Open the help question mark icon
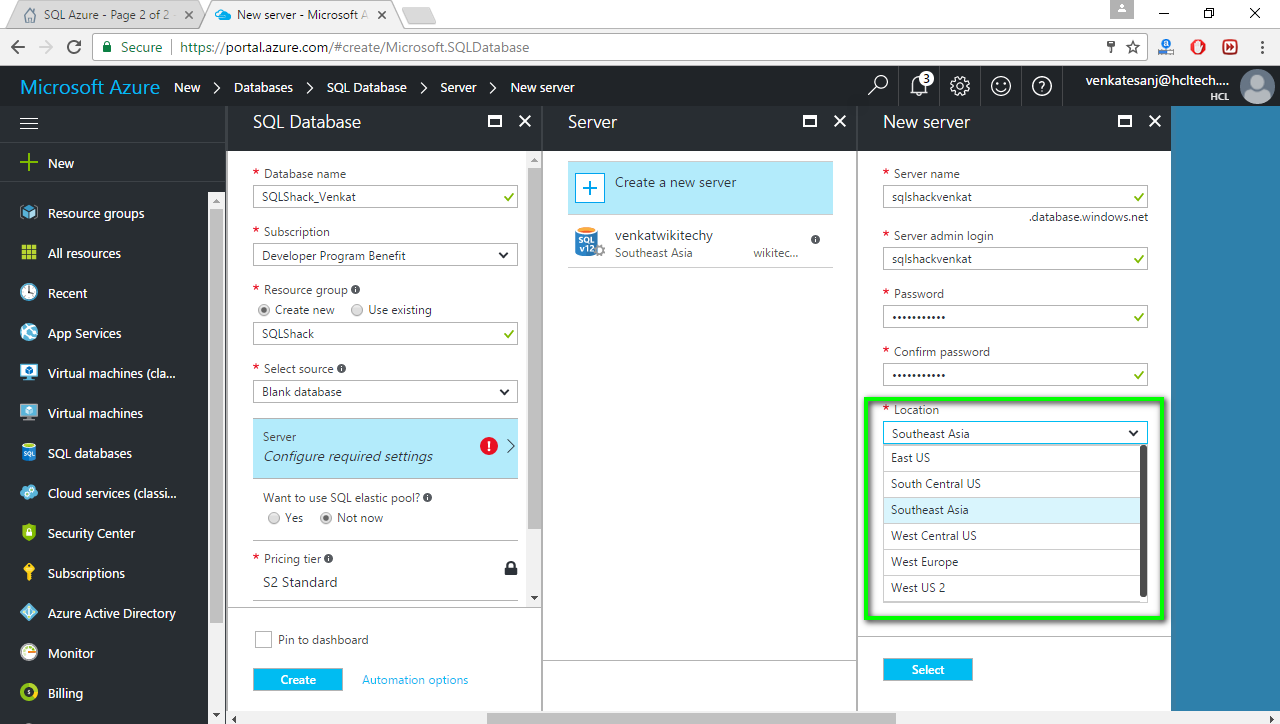The image size is (1280, 724). (1042, 87)
